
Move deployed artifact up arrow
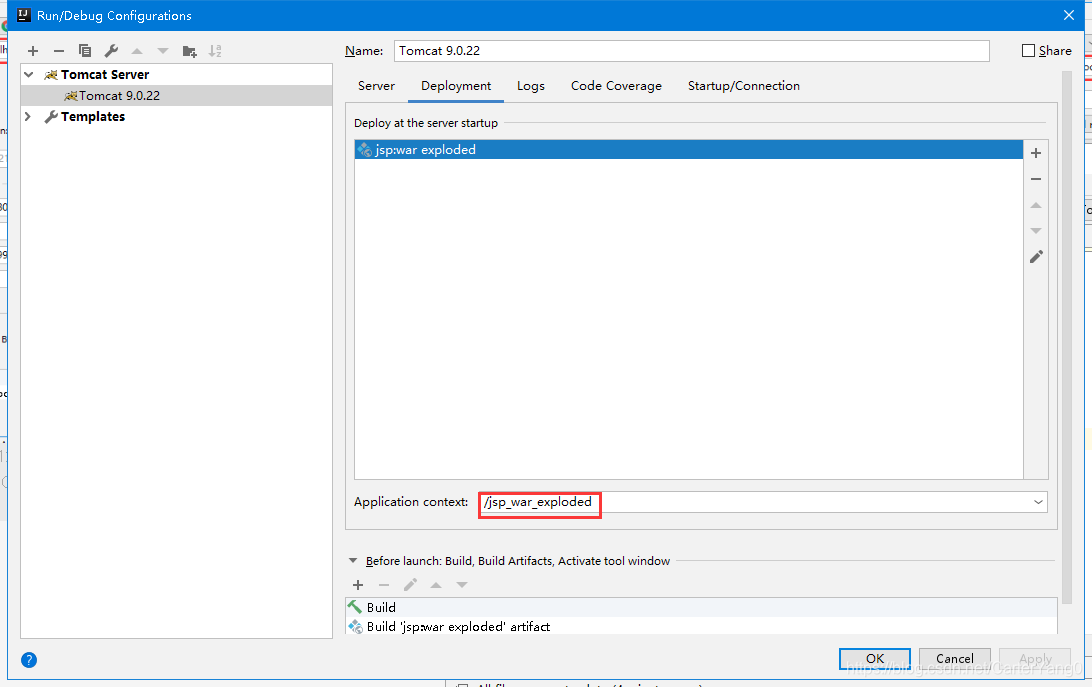(1036, 205)
